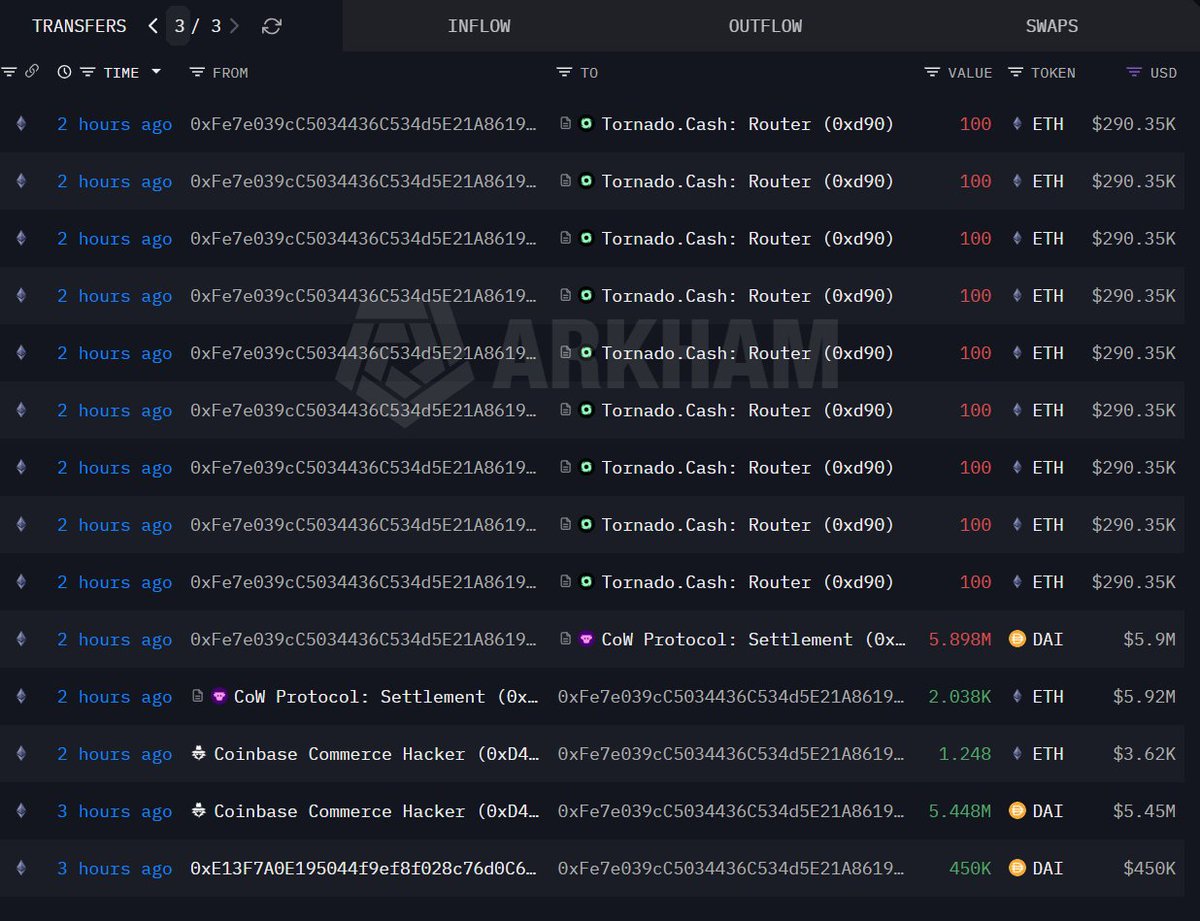
Task: Click the page number 3 input box
Action: click(x=179, y=26)
